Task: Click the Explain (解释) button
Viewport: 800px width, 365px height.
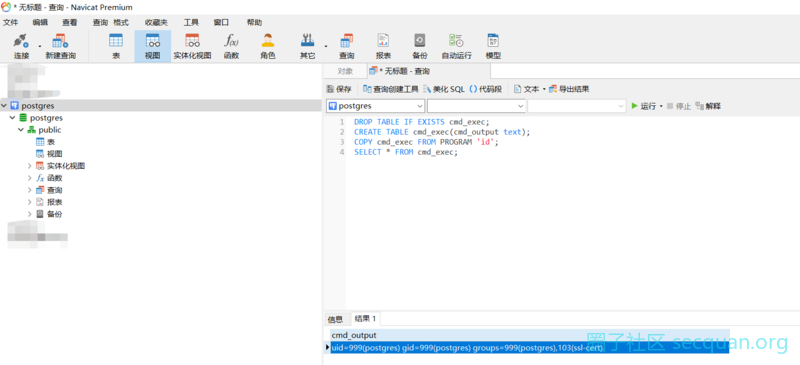Action: pyautogui.click(x=708, y=106)
